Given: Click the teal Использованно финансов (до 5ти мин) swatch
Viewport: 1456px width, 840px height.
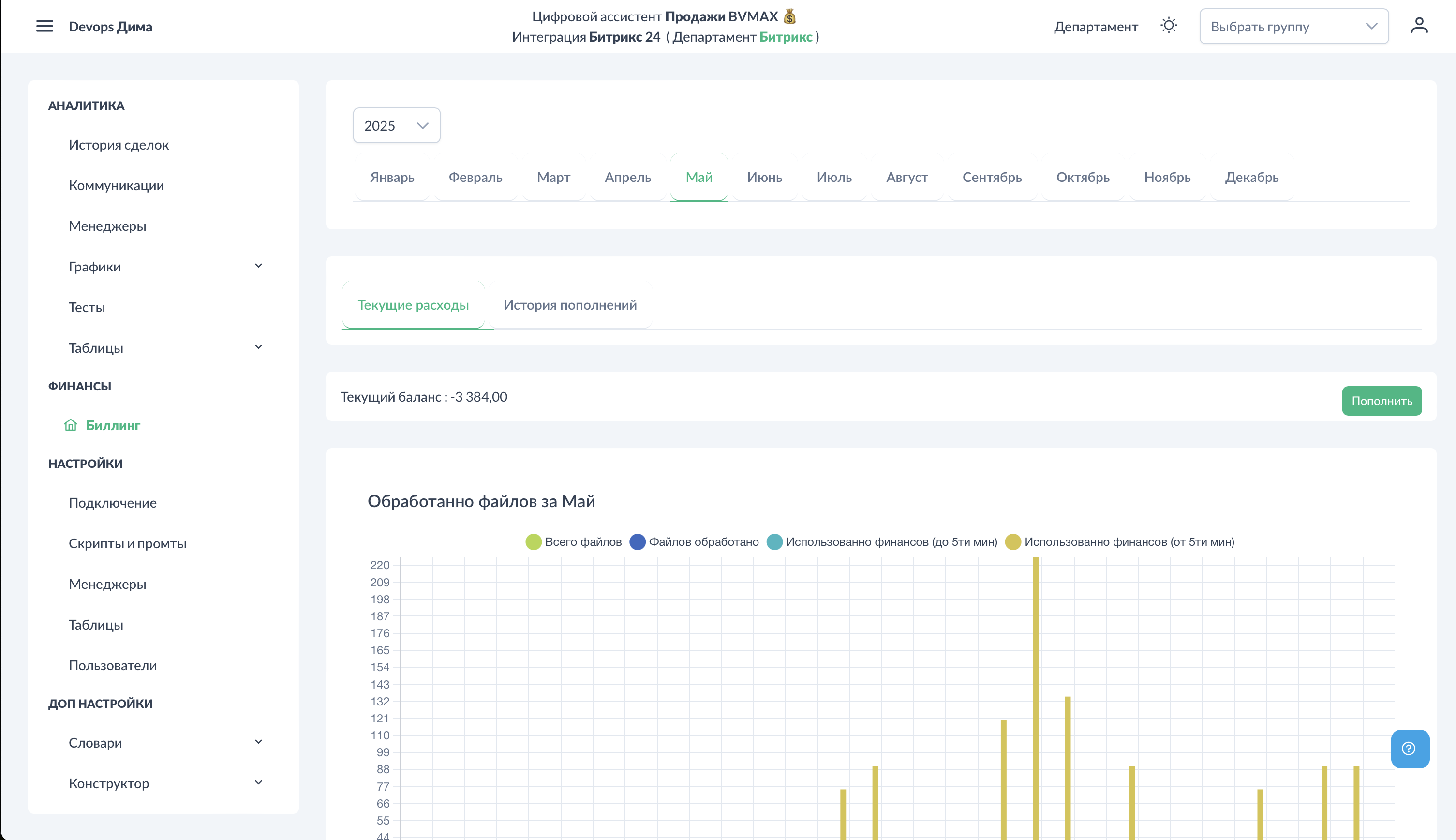Looking at the screenshot, I should [x=774, y=542].
